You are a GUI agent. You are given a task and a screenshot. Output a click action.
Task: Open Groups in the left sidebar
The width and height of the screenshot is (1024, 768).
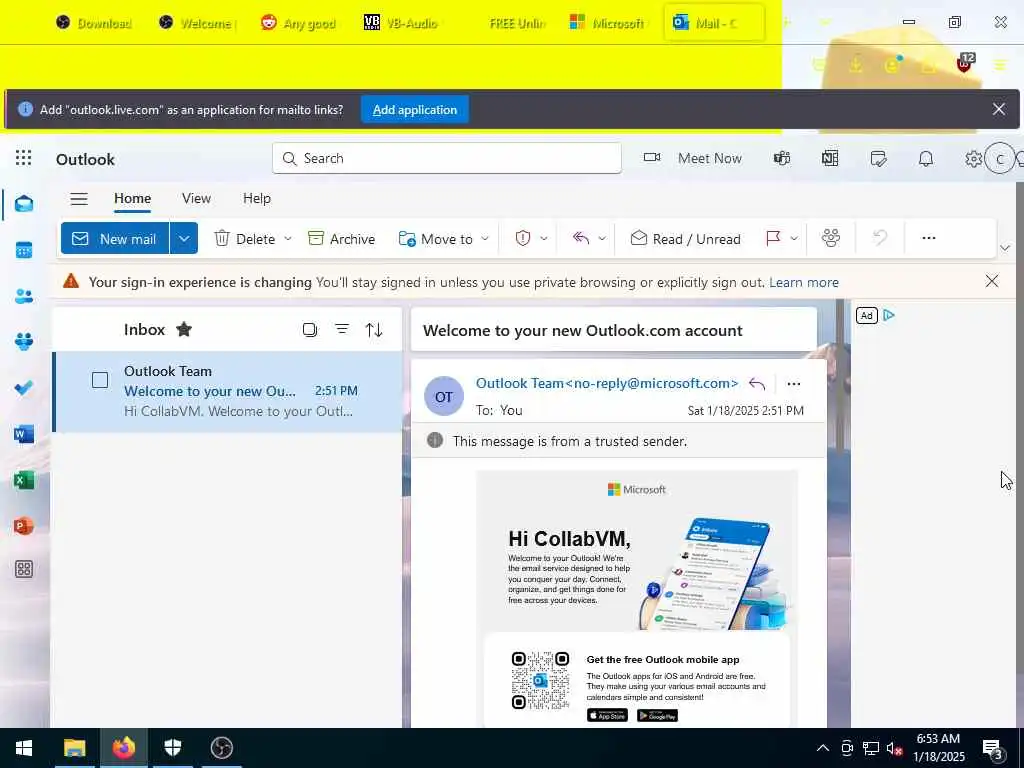pos(24,342)
